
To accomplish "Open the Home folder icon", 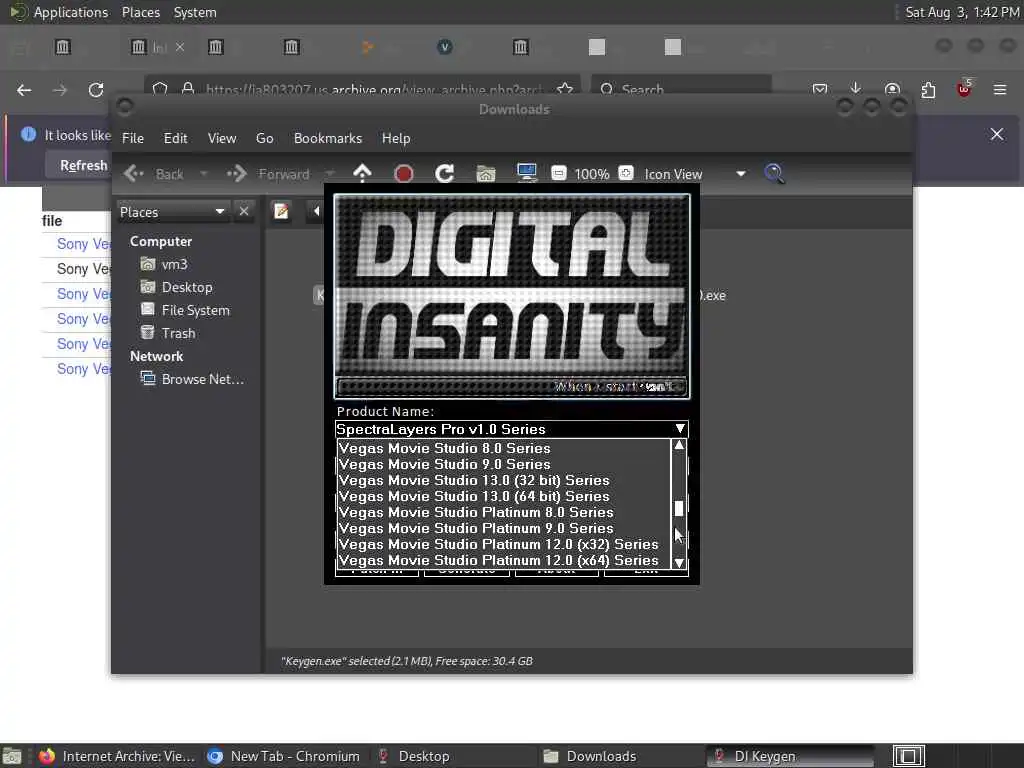I will tap(486, 173).
